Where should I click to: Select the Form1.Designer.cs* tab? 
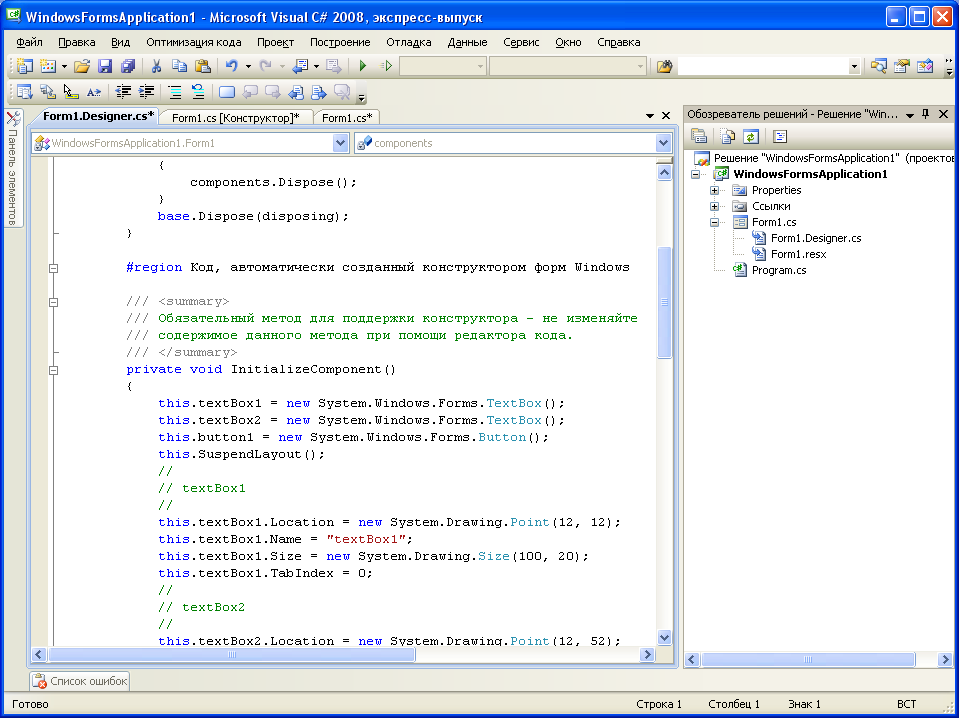pos(98,116)
